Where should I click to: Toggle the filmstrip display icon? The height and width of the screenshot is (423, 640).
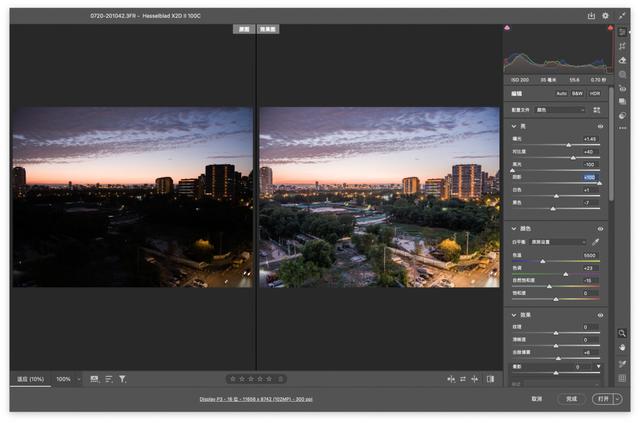pos(94,379)
